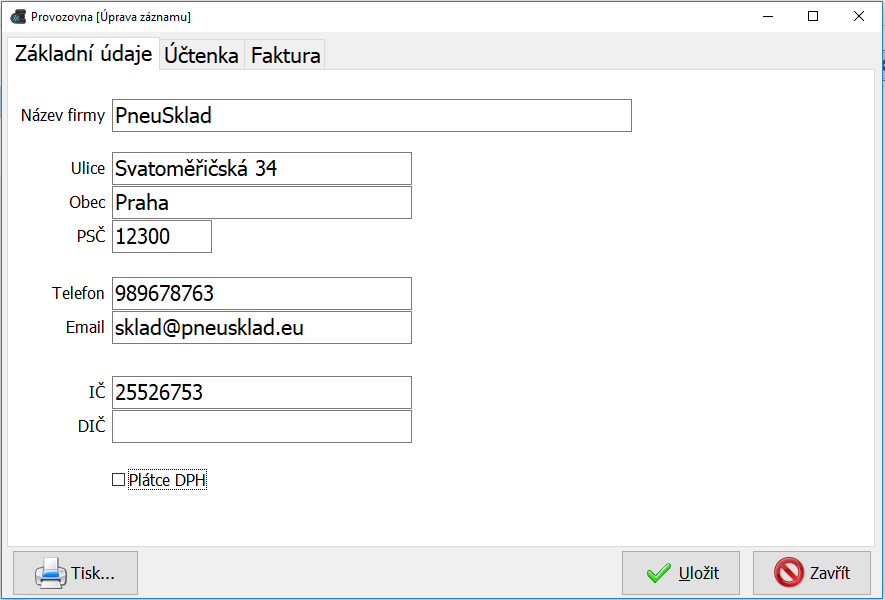Viewport: 885px width, 600px height.
Task: Click into the Ulice address field
Action: click(x=262, y=168)
